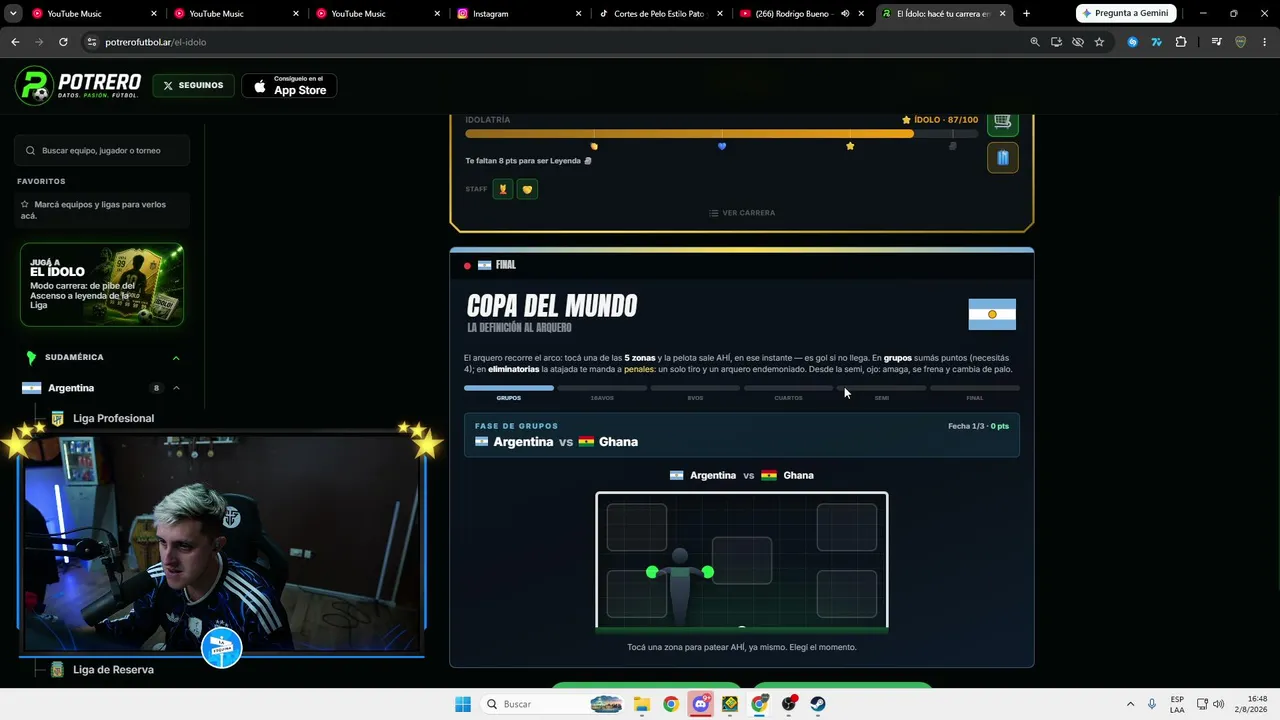Image resolution: width=1280 pixels, height=720 pixels.
Task: Select Argentina in the sidebar country list
Action: pyautogui.click(x=70, y=388)
